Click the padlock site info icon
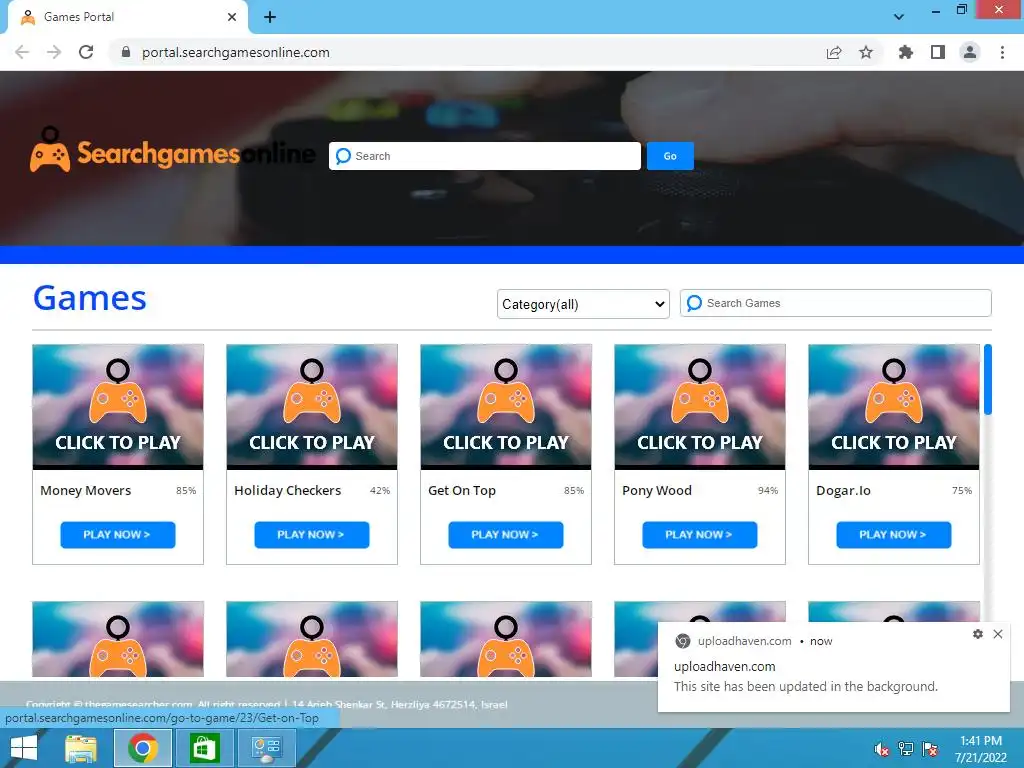This screenshot has width=1024, height=768. (x=126, y=52)
